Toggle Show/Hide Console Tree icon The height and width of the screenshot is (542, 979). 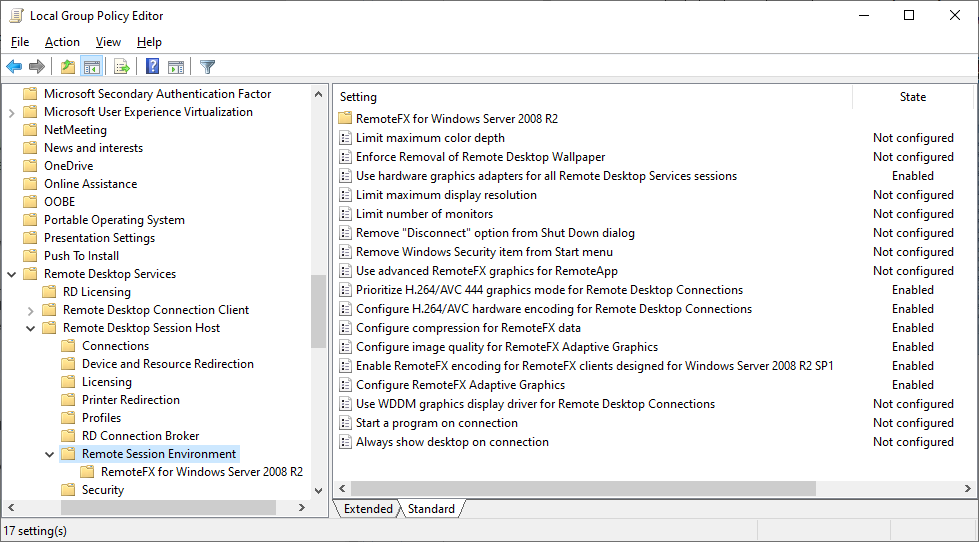[91, 67]
